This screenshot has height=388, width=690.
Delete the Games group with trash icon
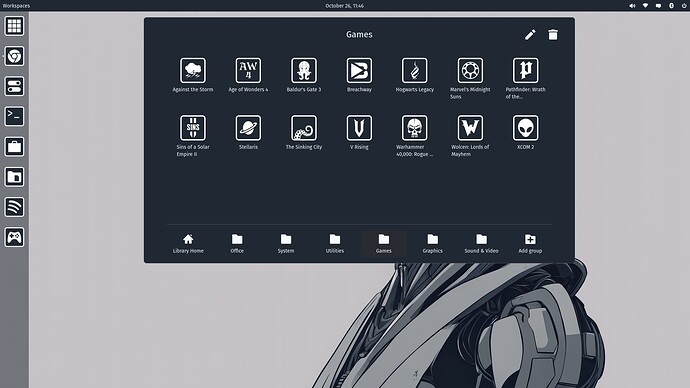click(x=553, y=35)
